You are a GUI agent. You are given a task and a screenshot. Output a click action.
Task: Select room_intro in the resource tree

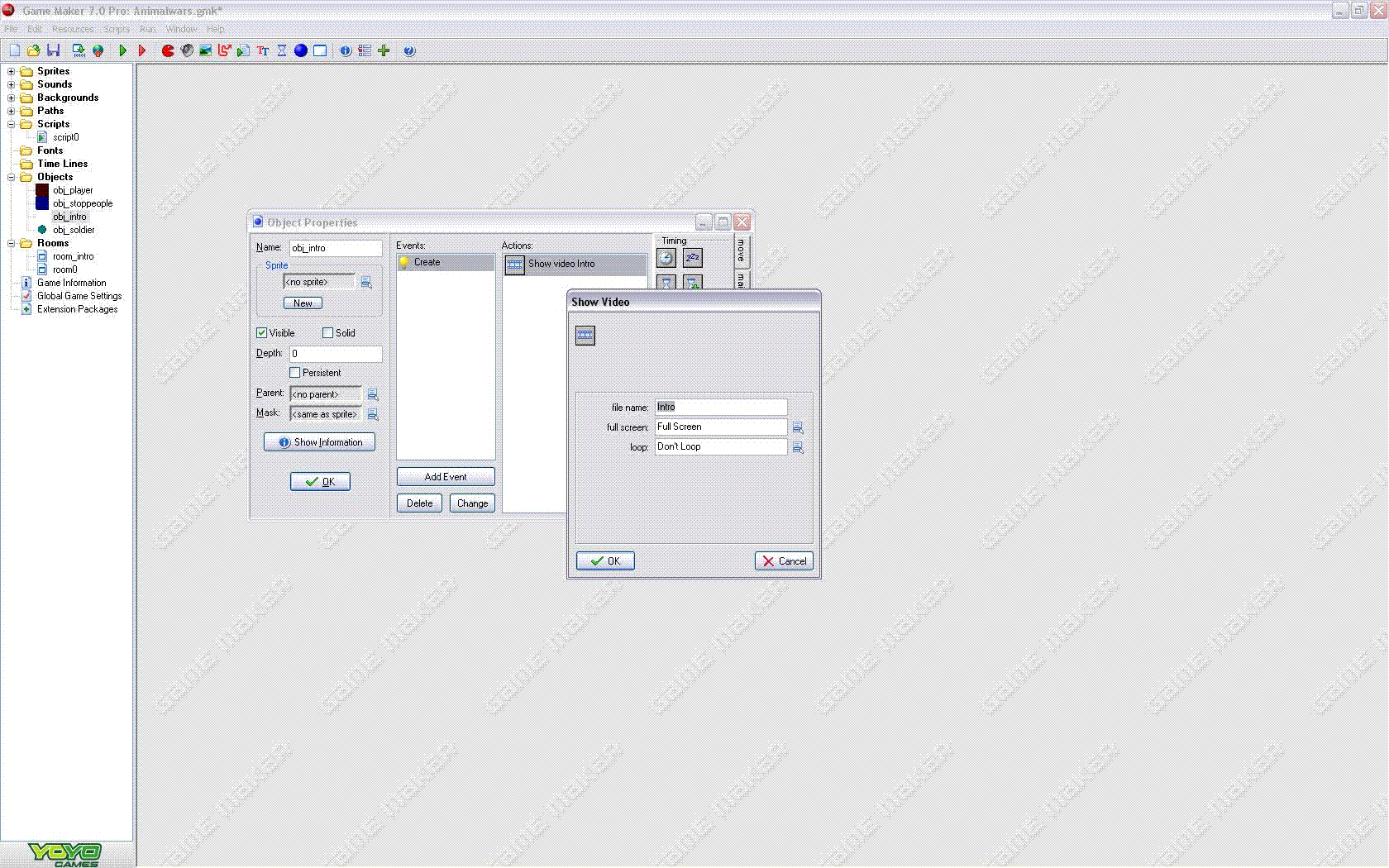(x=73, y=256)
